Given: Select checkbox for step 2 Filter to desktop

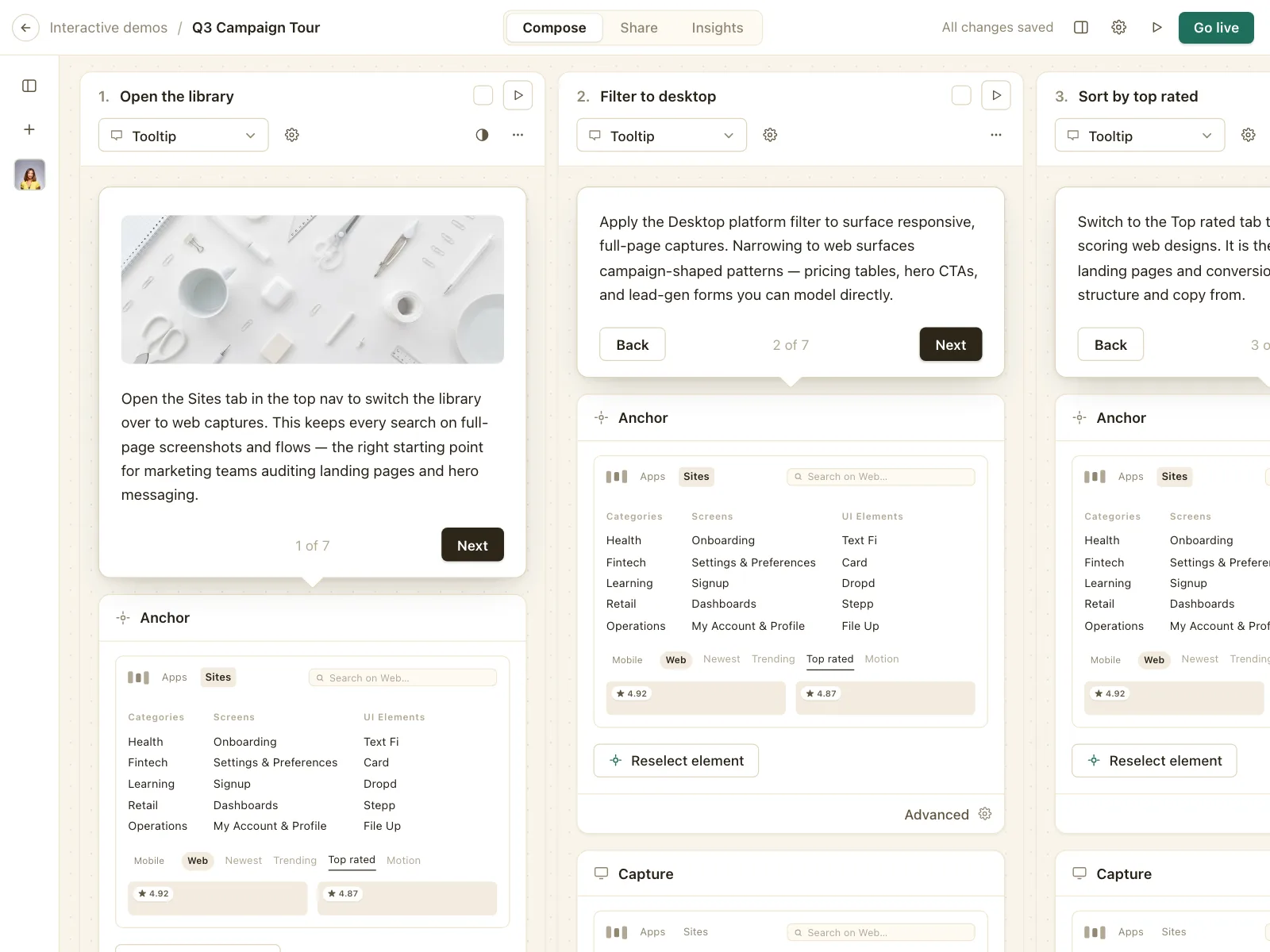Looking at the screenshot, I should pos(961,95).
